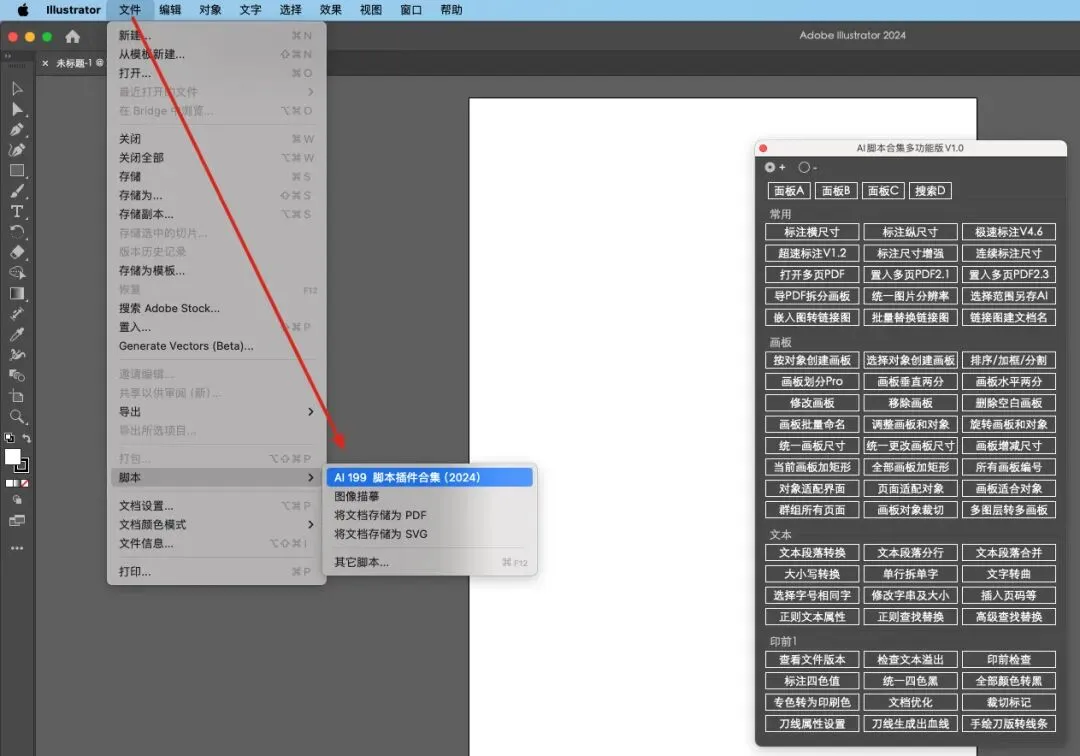This screenshot has height=756, width=1080.
Task: Switch to 搜索D tab
Action: [931, 191]
